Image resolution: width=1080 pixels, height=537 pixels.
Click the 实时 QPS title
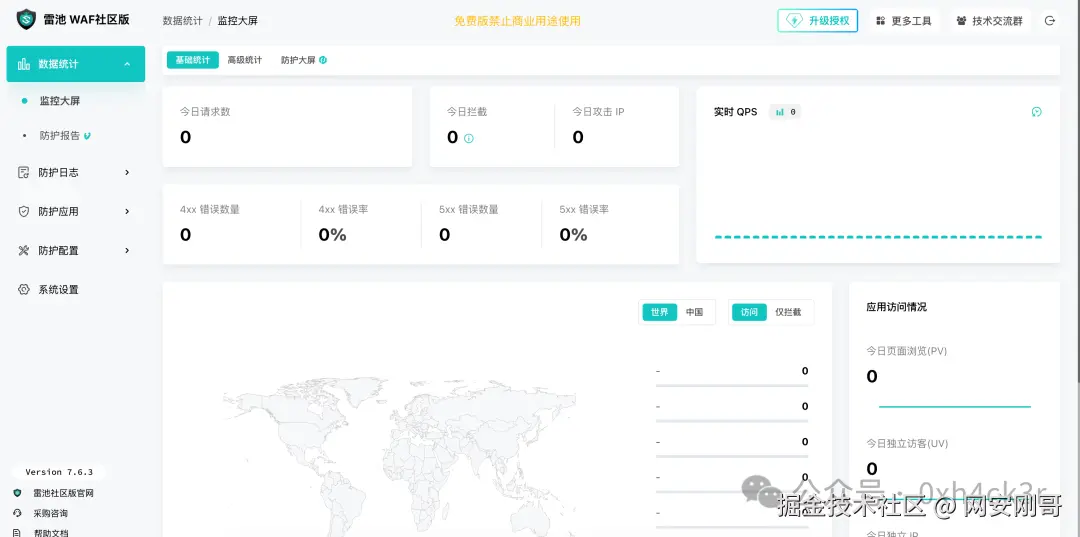736,112
